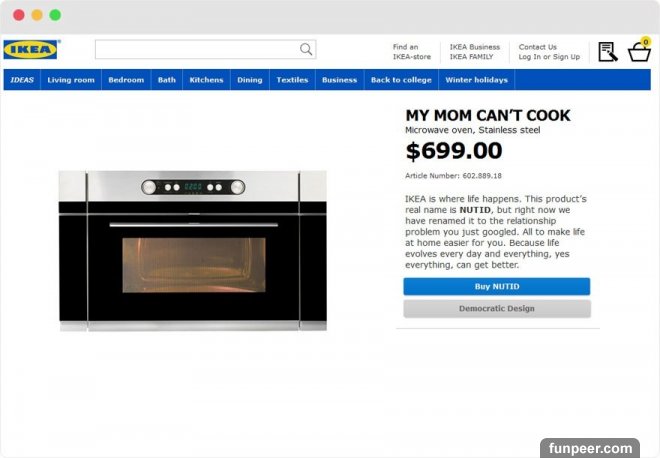
Task: Click the IKEA logo
Action: (x=31, y=50)
